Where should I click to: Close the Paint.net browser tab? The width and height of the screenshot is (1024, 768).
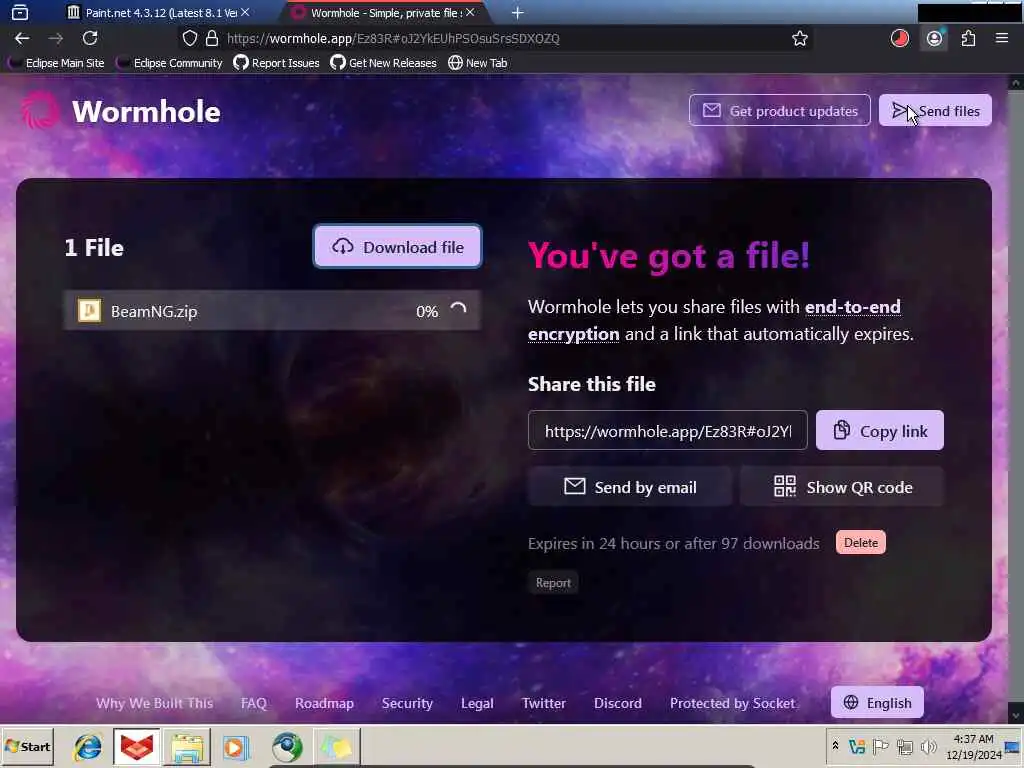(245, 12)
